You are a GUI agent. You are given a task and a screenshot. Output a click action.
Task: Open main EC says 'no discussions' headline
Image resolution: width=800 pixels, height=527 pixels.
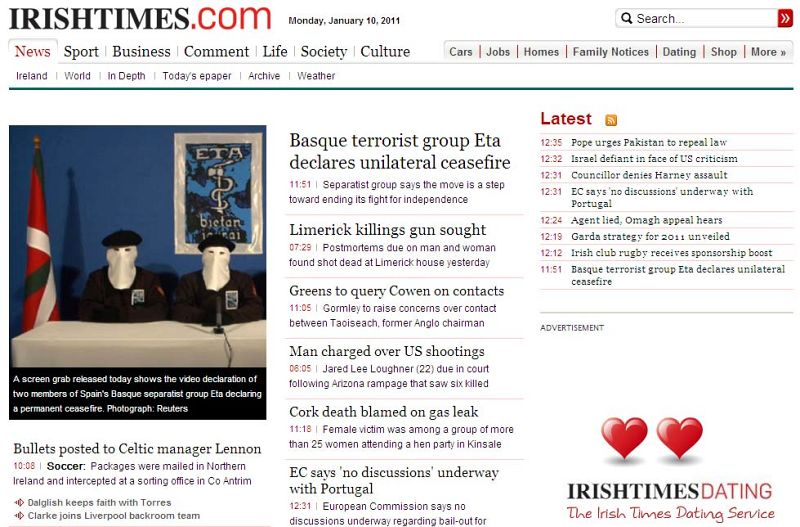[394, 481]
